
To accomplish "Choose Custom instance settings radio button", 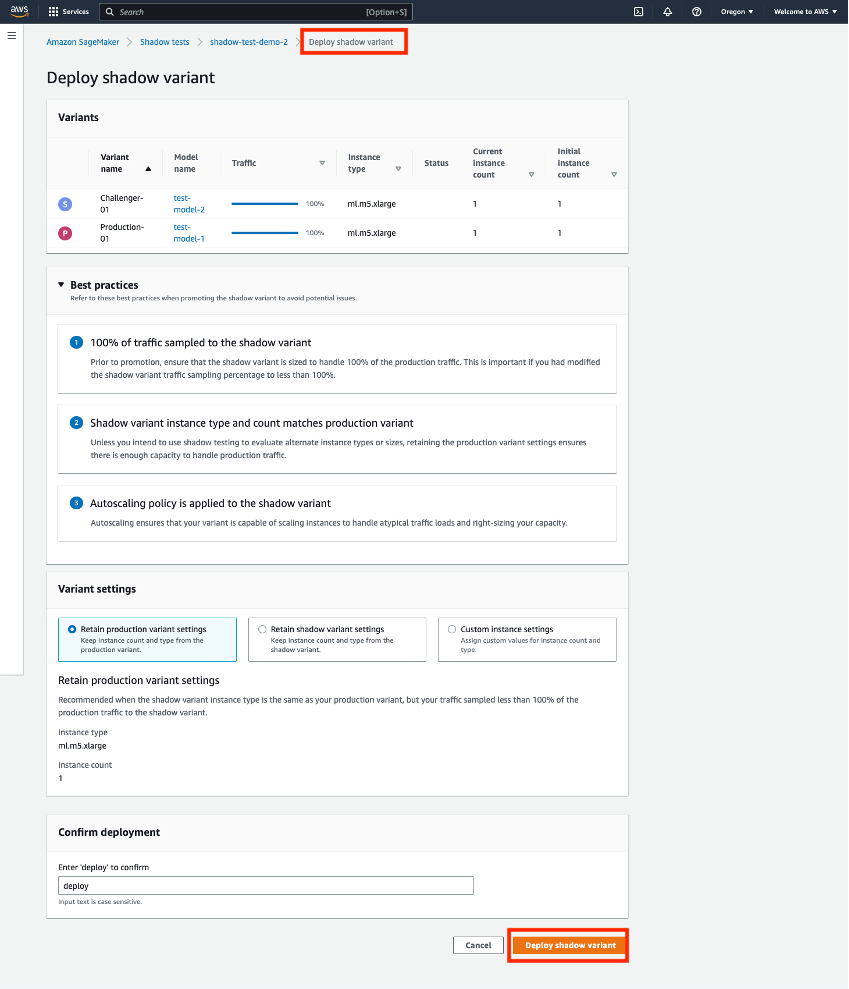I will coord(452,629).
